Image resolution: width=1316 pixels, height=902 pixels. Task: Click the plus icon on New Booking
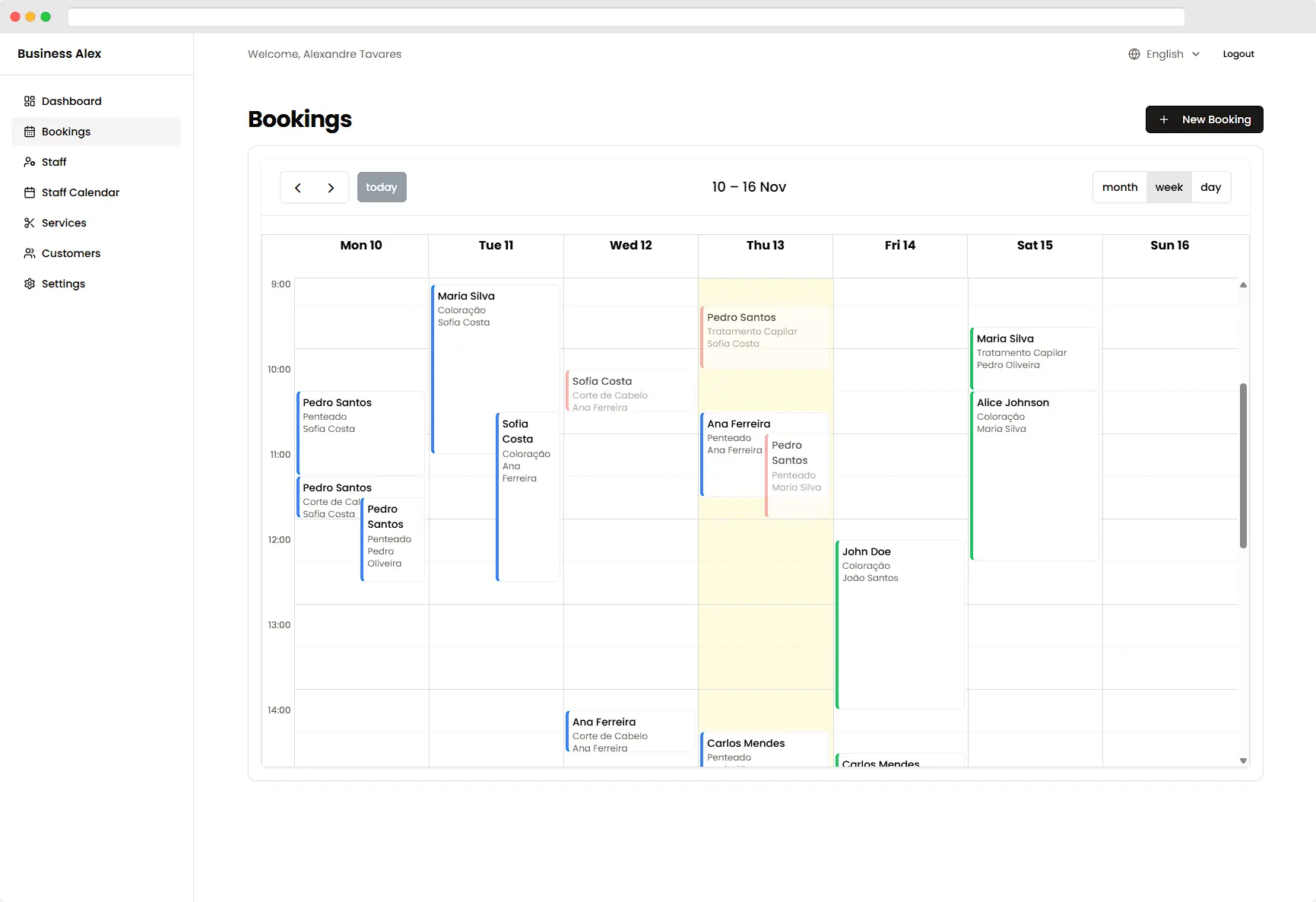1163,119
